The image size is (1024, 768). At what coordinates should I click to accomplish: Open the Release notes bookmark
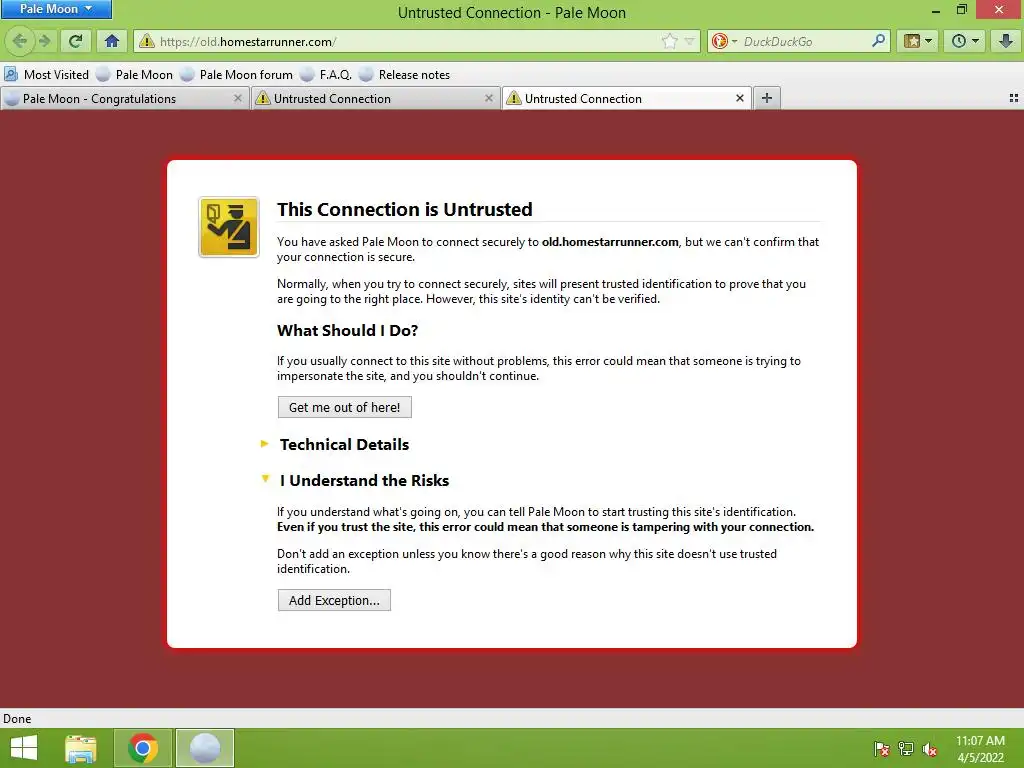tap(404, 74)
